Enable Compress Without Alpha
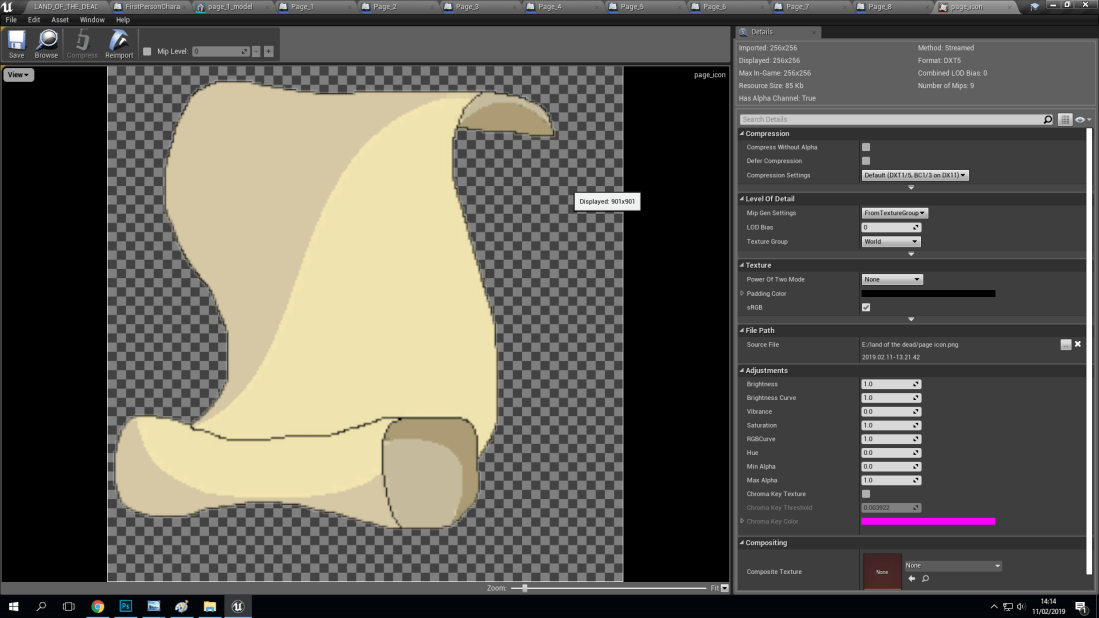This screenshot has width=1099, height=618. click(866, 147)
